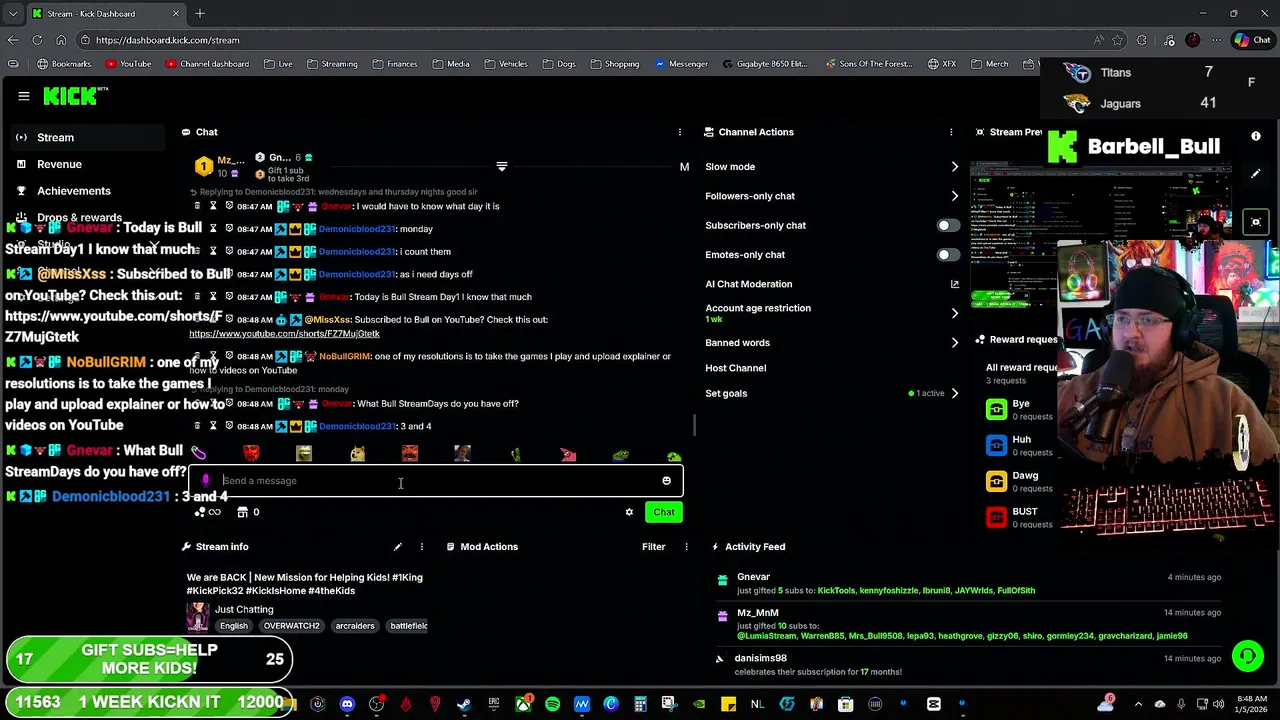Open Stream info three-dot menu
This screenshot has width=1280, height=720.
click(421, 547)
